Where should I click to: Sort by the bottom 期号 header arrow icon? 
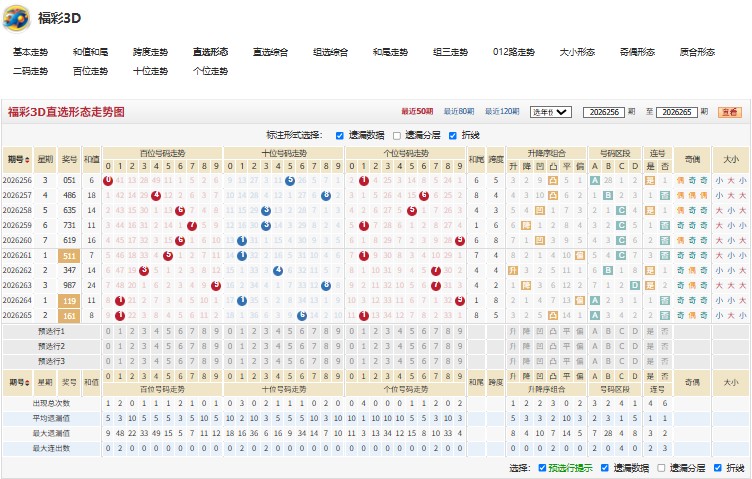[x=29, y=383]
